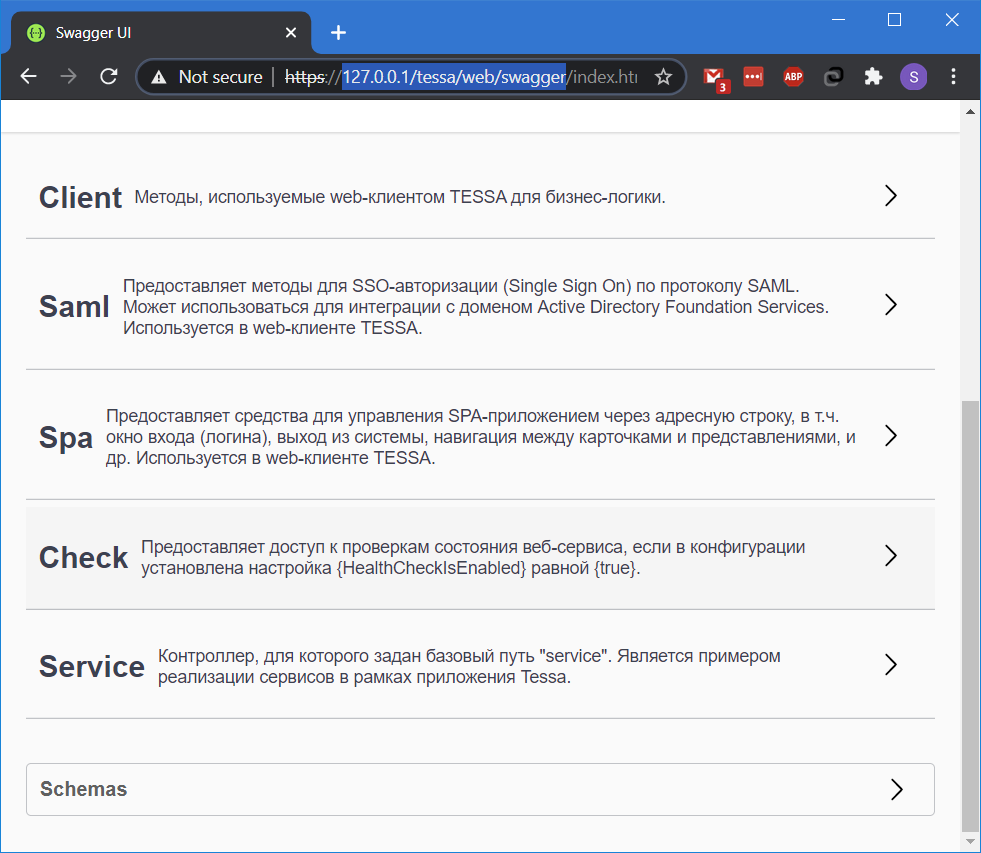Screen dimensions: 981x853
Task: Expand the Schemas panel chevron
Action: click(x=897, y=790)
